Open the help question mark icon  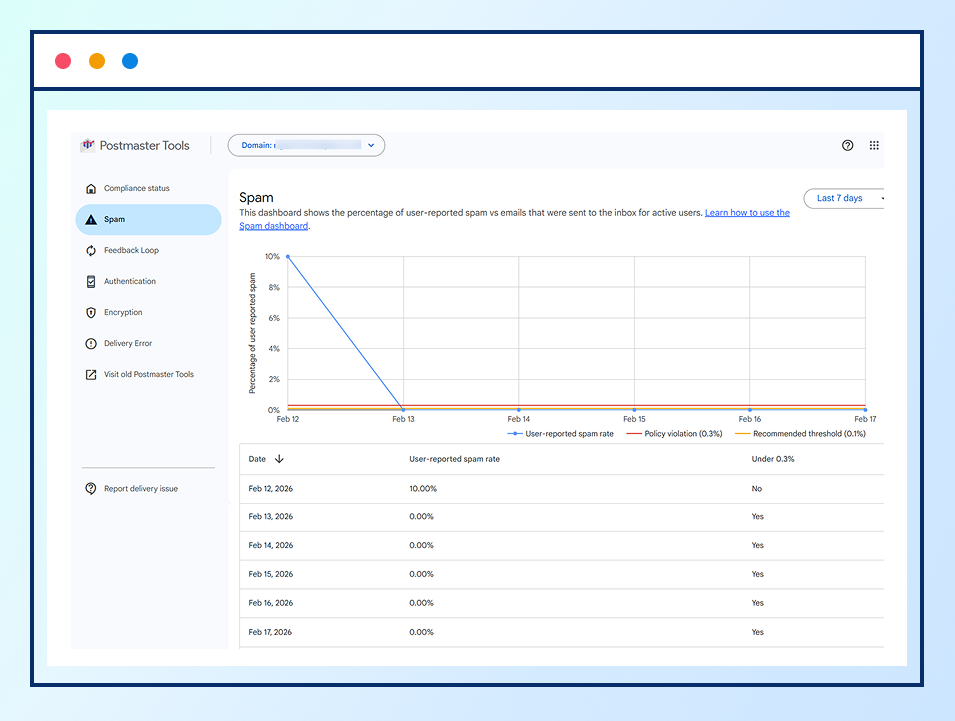coord(847,145)
